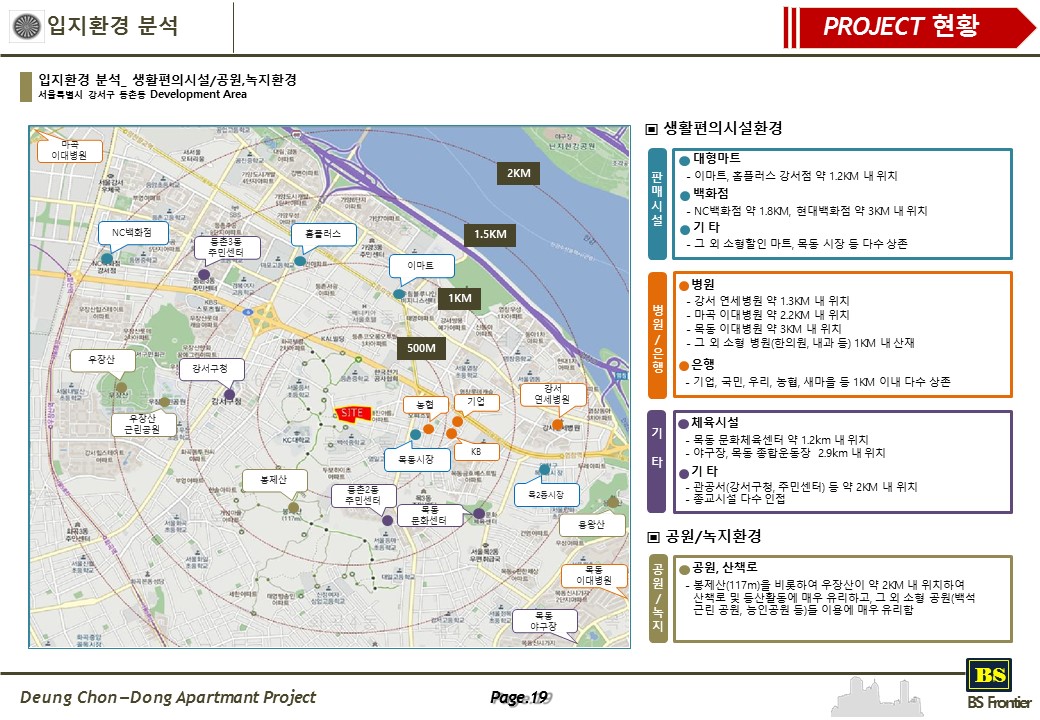Click the 1KM distance label
The image size is (1040, 720).
click(460, 298)
